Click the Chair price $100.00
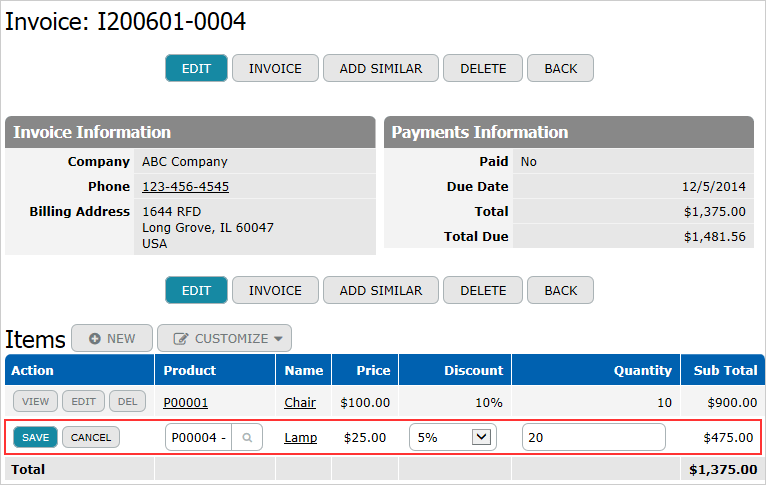 click(365, 402)
